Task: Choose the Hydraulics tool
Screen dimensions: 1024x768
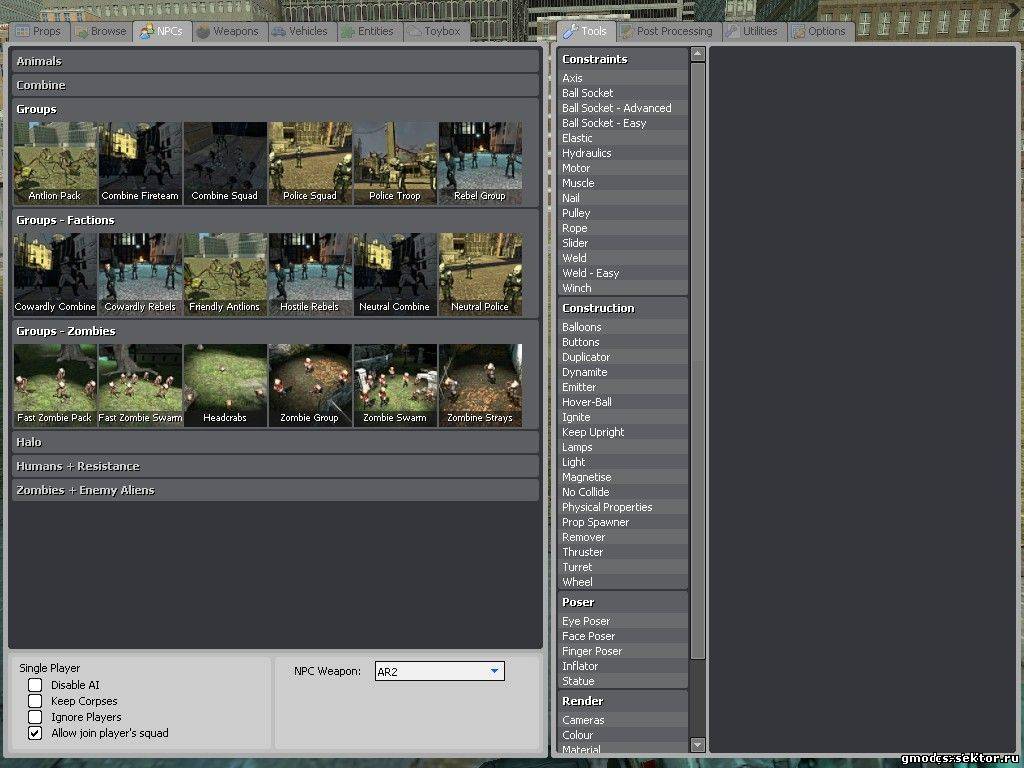Action: [622, 153]
